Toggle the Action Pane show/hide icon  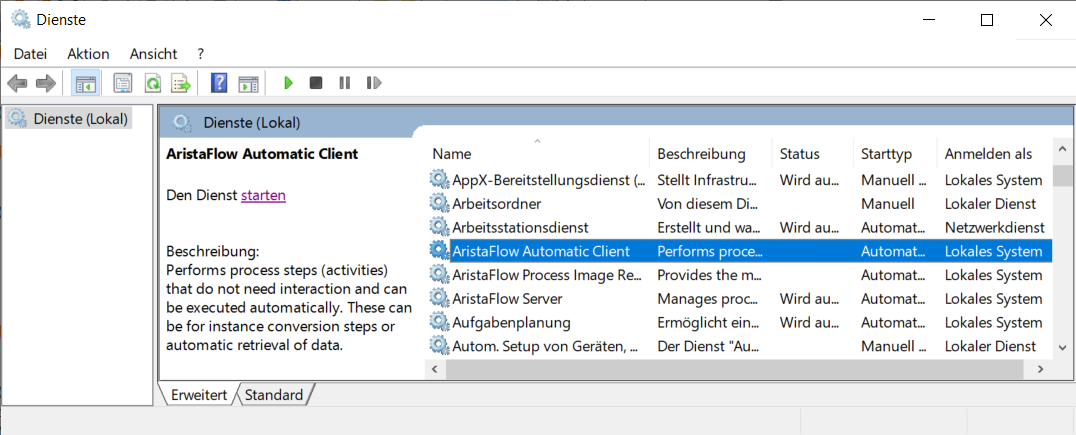(248, 83)
